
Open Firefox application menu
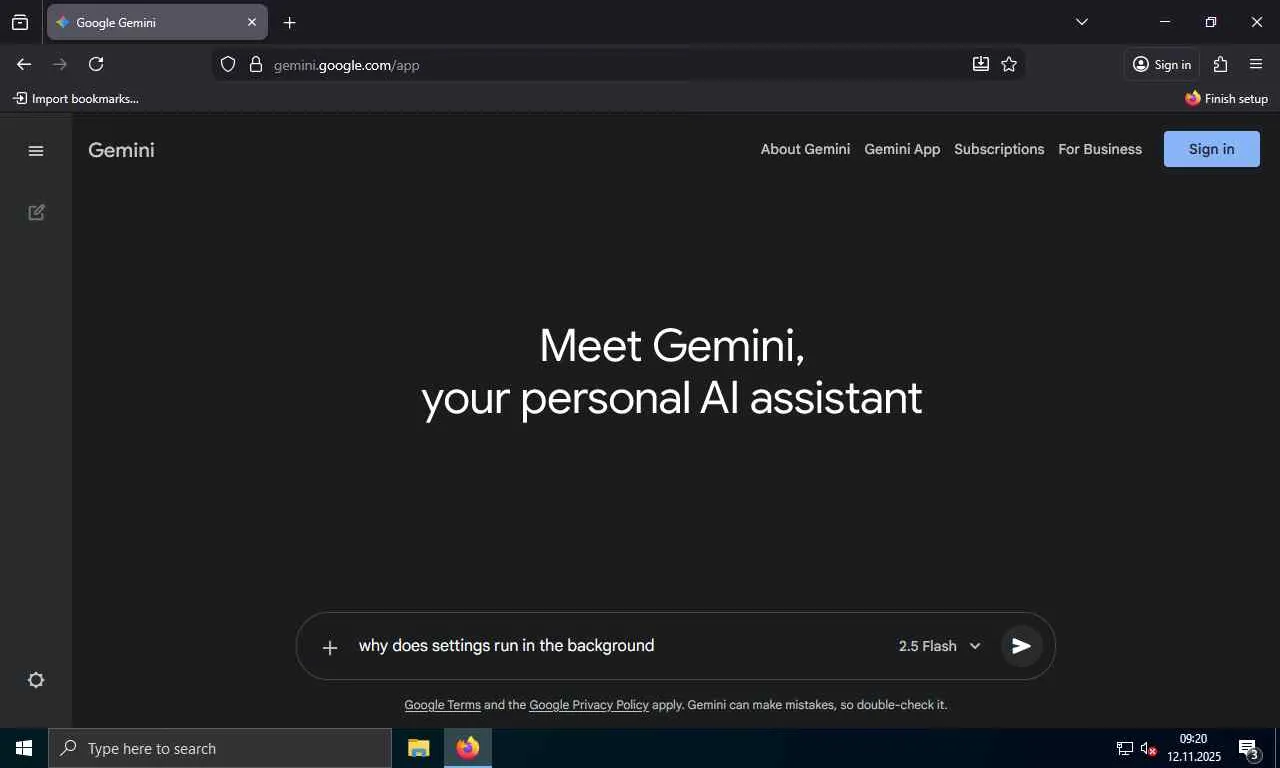(x=1256, y=64)
